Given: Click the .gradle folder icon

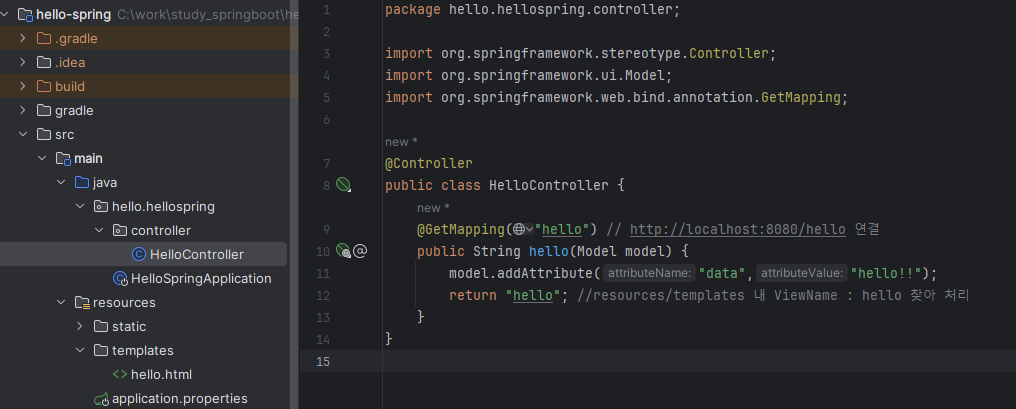Looking at the screenshot, I should pyautogui.click(x=44, y=38).
